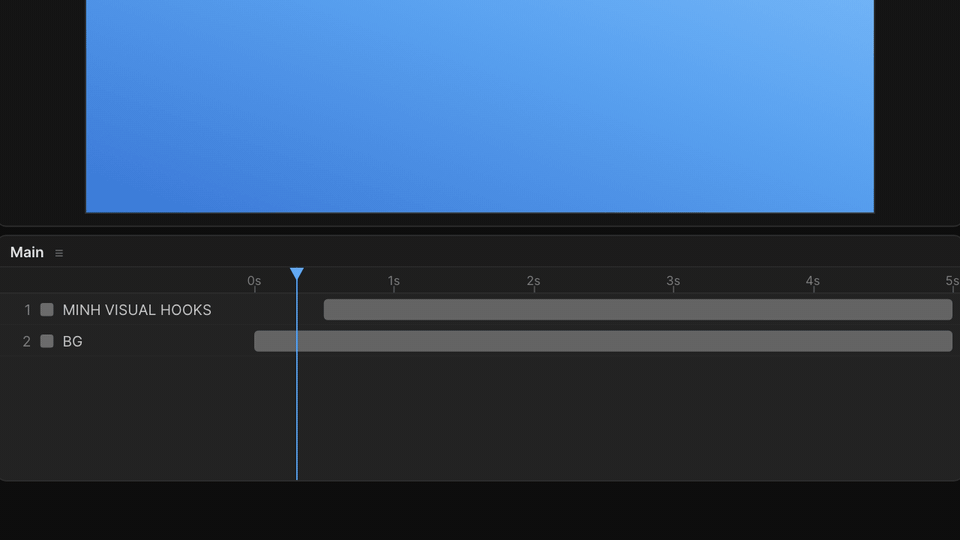Grab the blue playhead handle

click(x=297, y=273)
